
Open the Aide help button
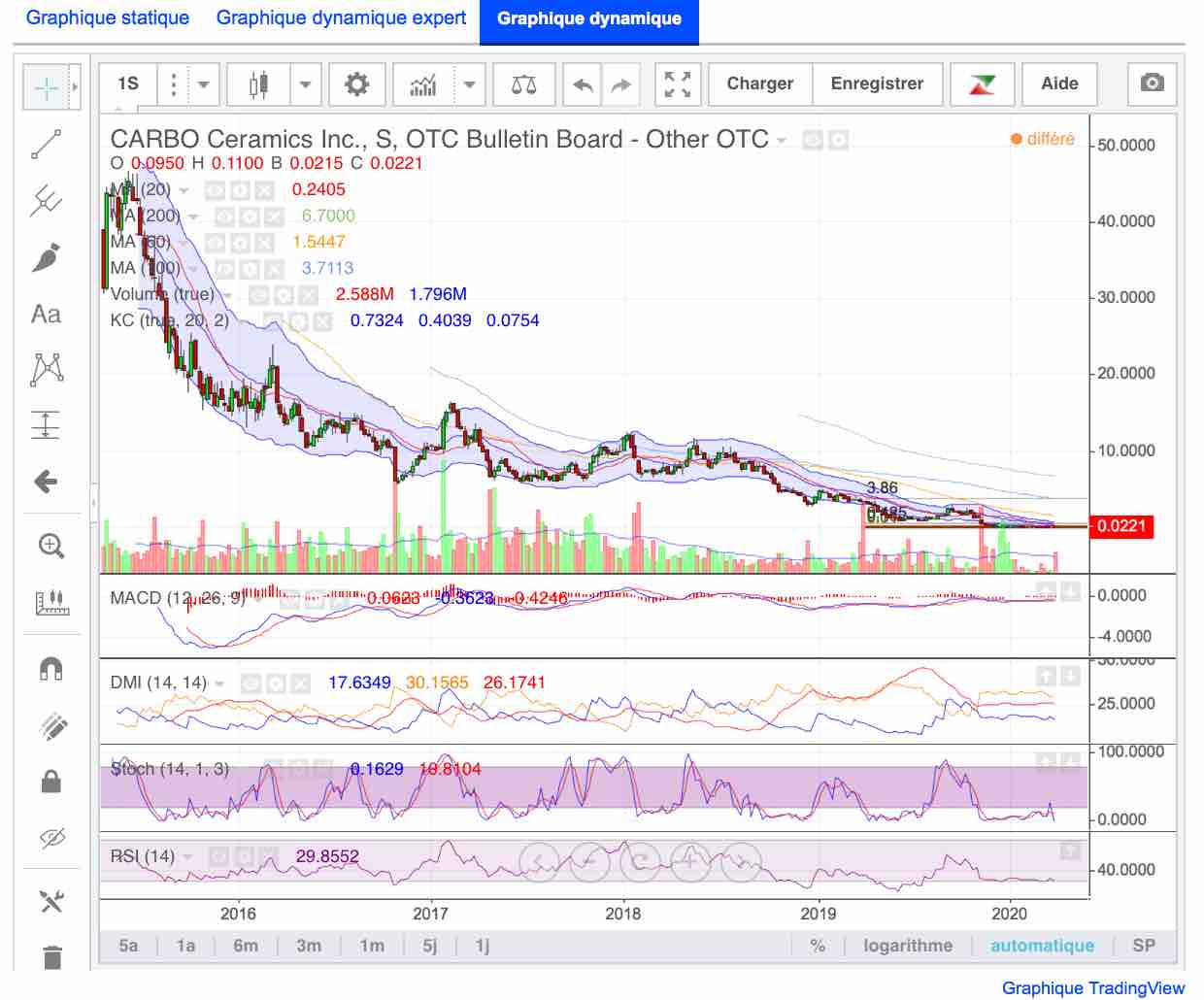[1059, 84]
